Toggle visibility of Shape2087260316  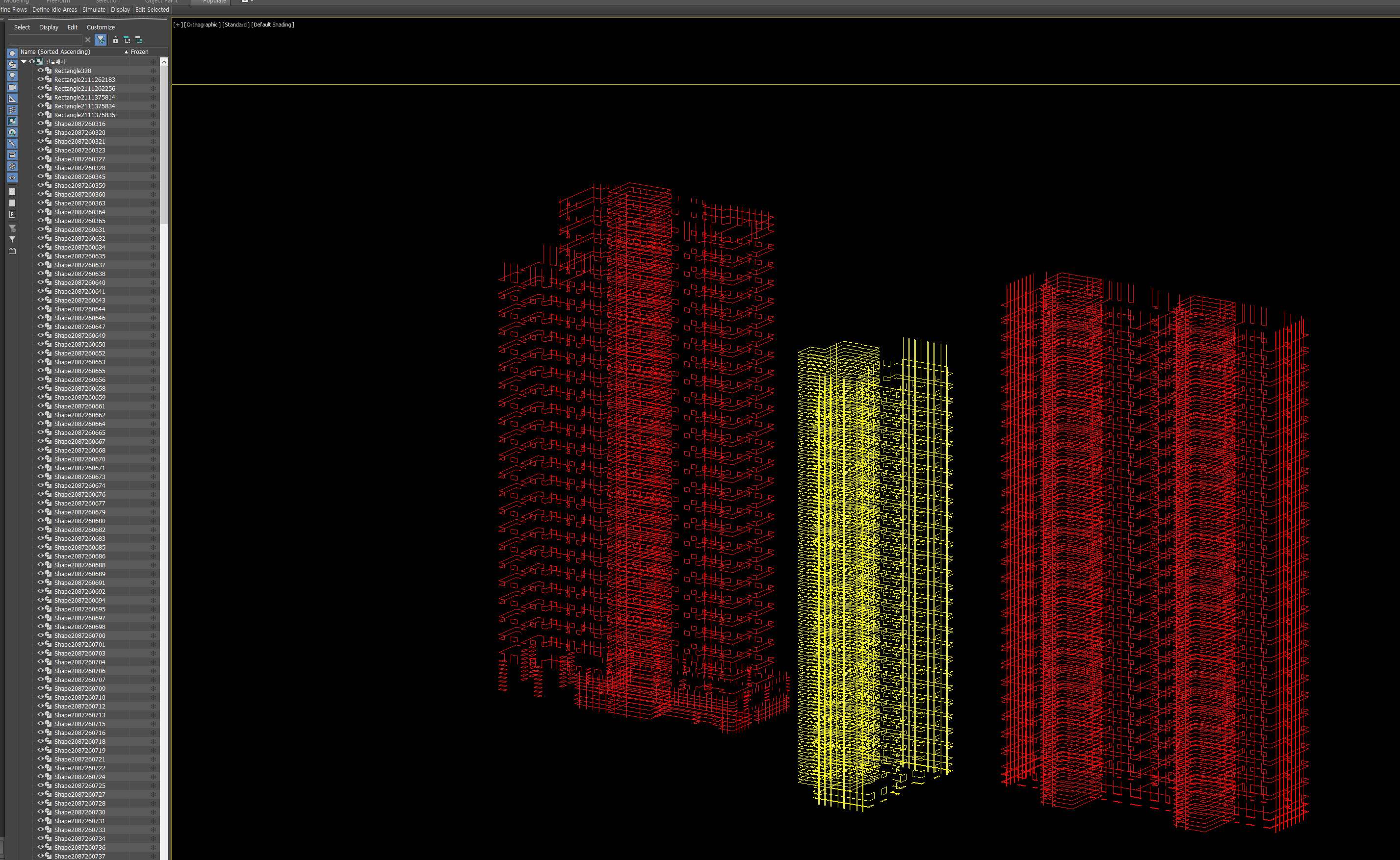tap(40, 124)
